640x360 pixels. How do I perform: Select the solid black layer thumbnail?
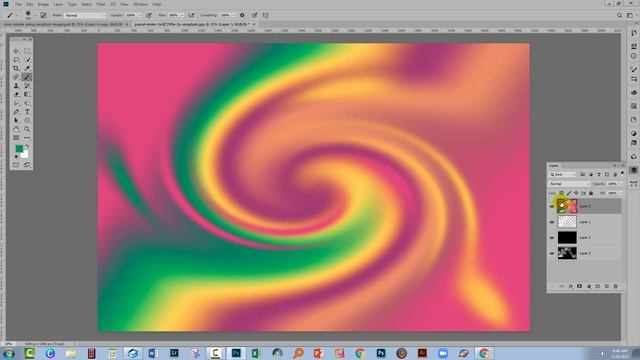(x=567, y=238)
